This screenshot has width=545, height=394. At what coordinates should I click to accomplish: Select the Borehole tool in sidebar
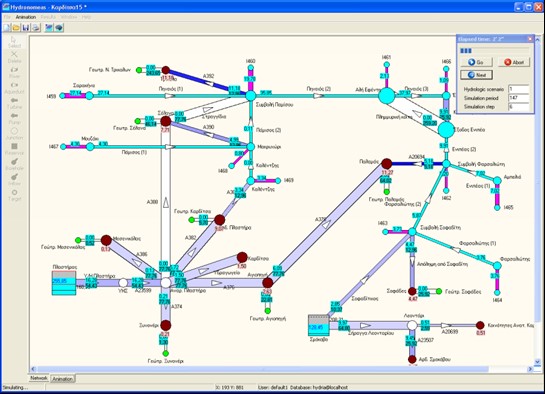point(14,164)
